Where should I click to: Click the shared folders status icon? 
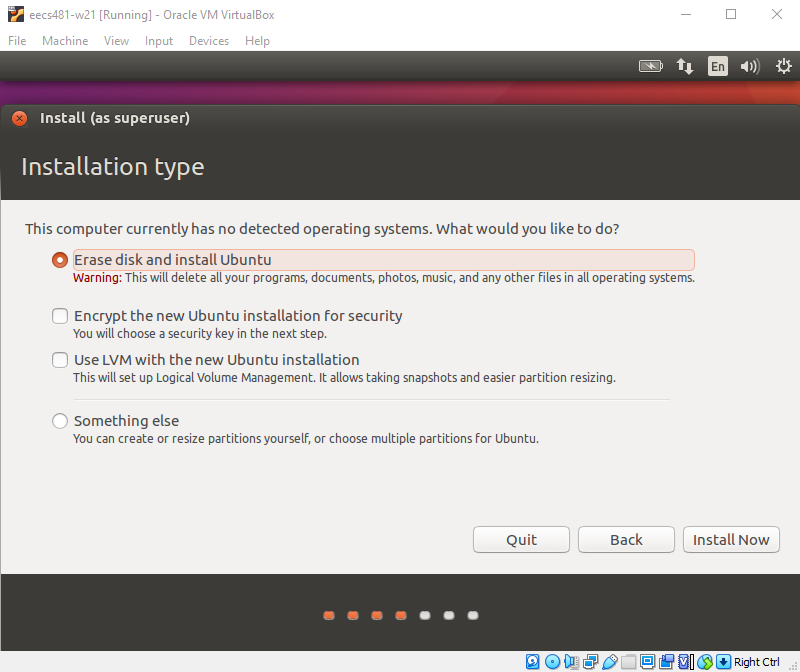(629, 662)
